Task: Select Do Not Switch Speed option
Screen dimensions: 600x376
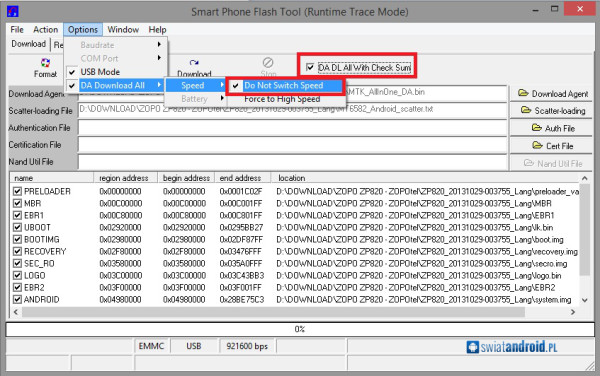Action: (x=286, y=85)
